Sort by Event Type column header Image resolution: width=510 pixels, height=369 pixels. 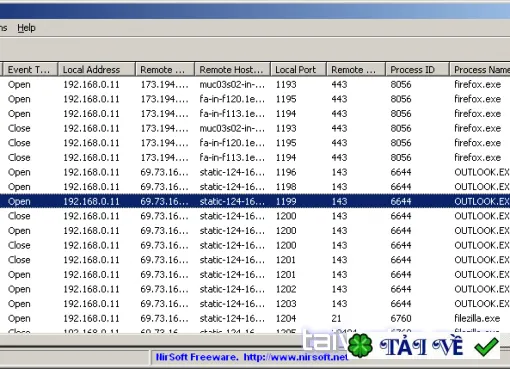(x=30, y=70)
